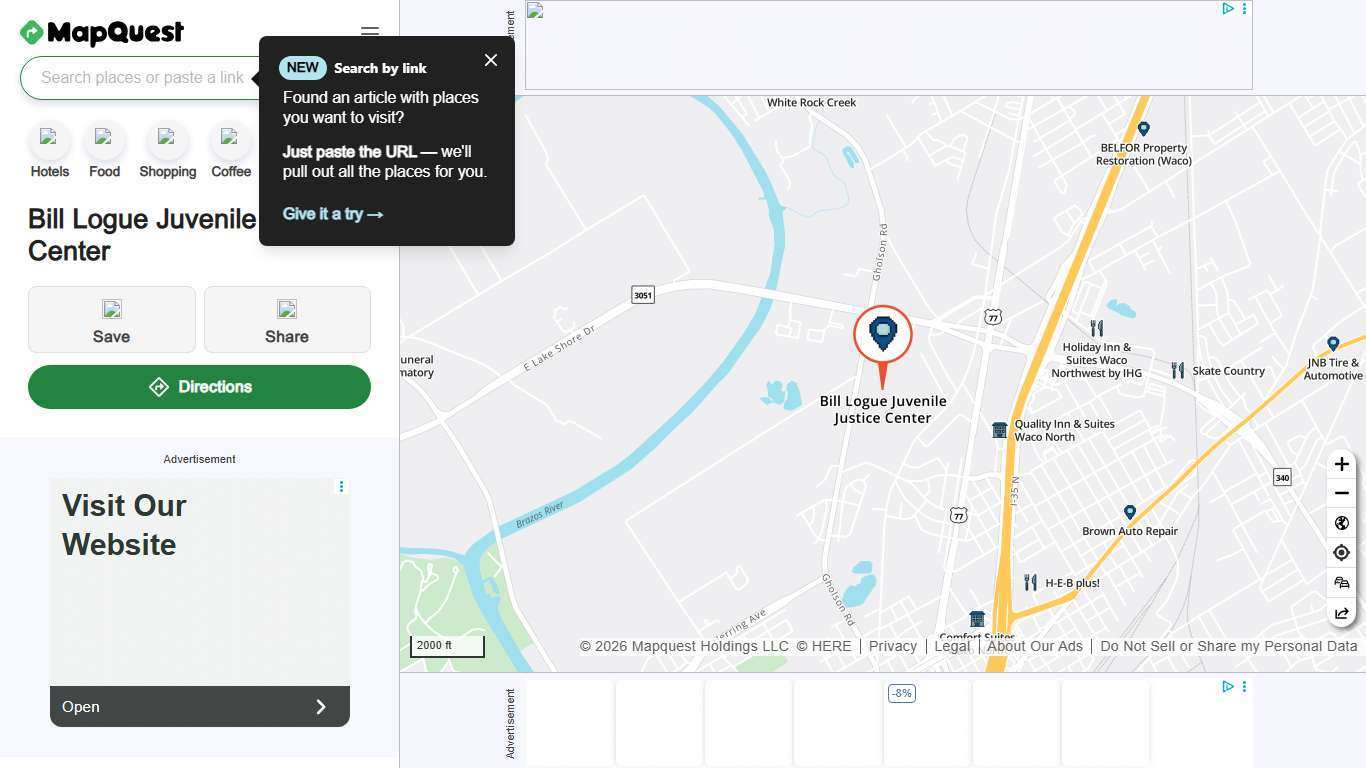The height and width of the screenshot is (768, 1366).
Task: Open the sidebar ad's options menu
Action: pos(341,487)
